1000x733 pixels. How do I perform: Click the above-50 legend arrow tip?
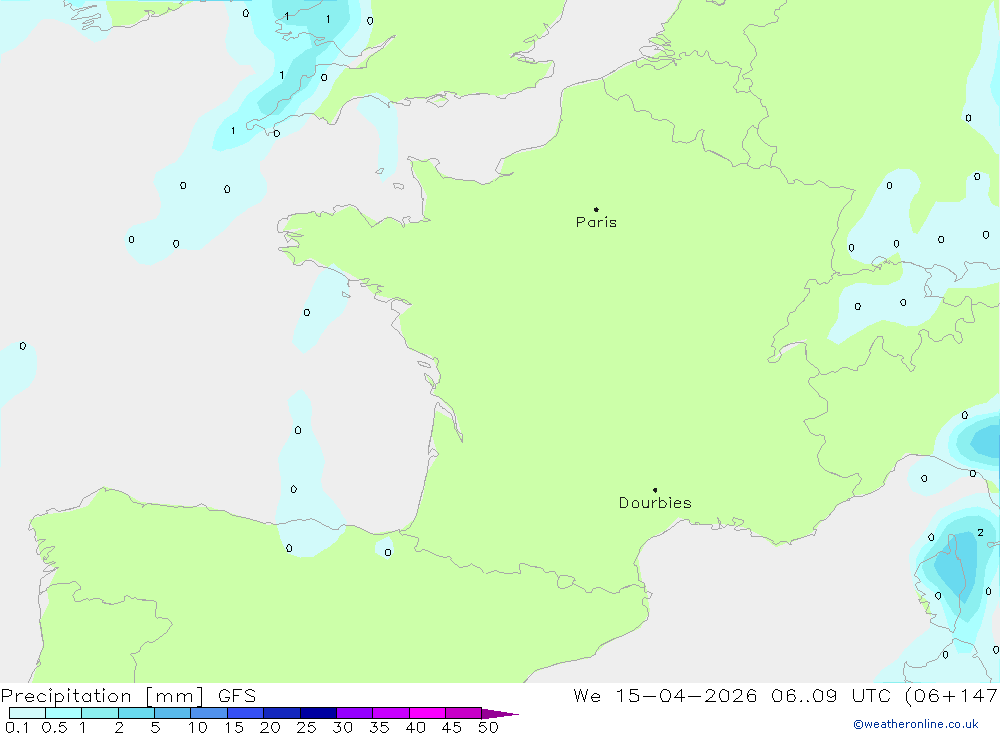500,714
